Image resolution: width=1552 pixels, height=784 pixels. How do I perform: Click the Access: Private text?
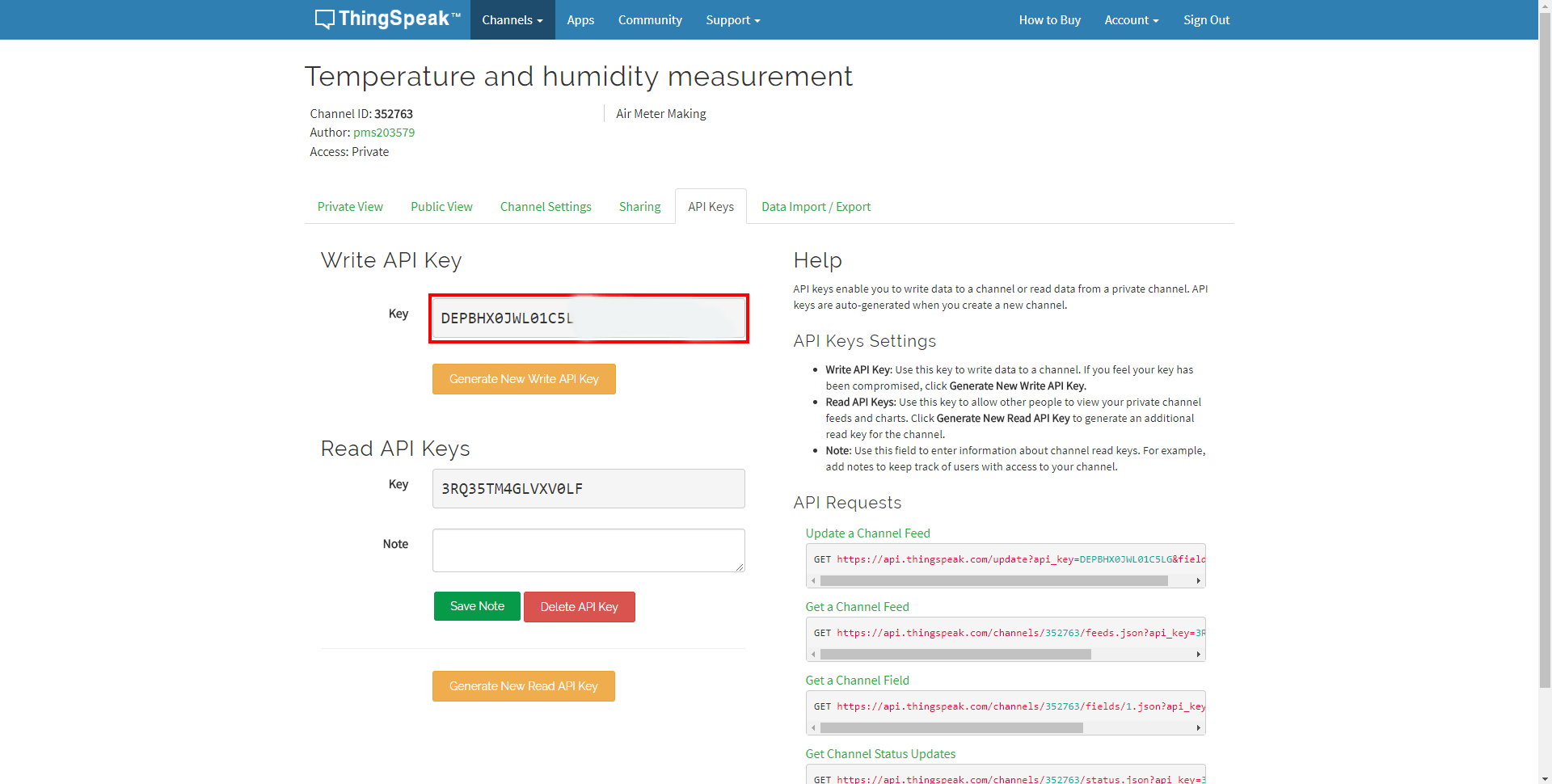tap(349, 152)
